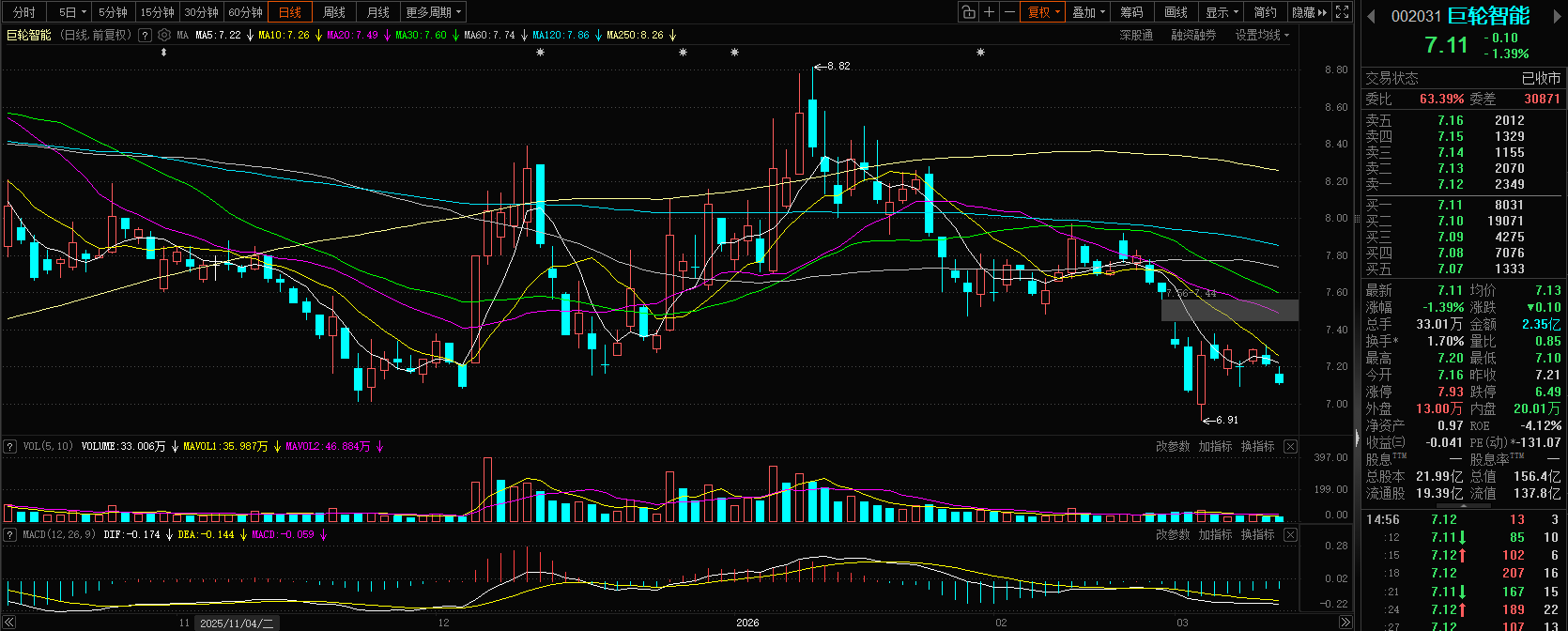Toggle the 简约 simple mode
The width and height of the screenshot is (1568, 631).
pos(1266,12)
